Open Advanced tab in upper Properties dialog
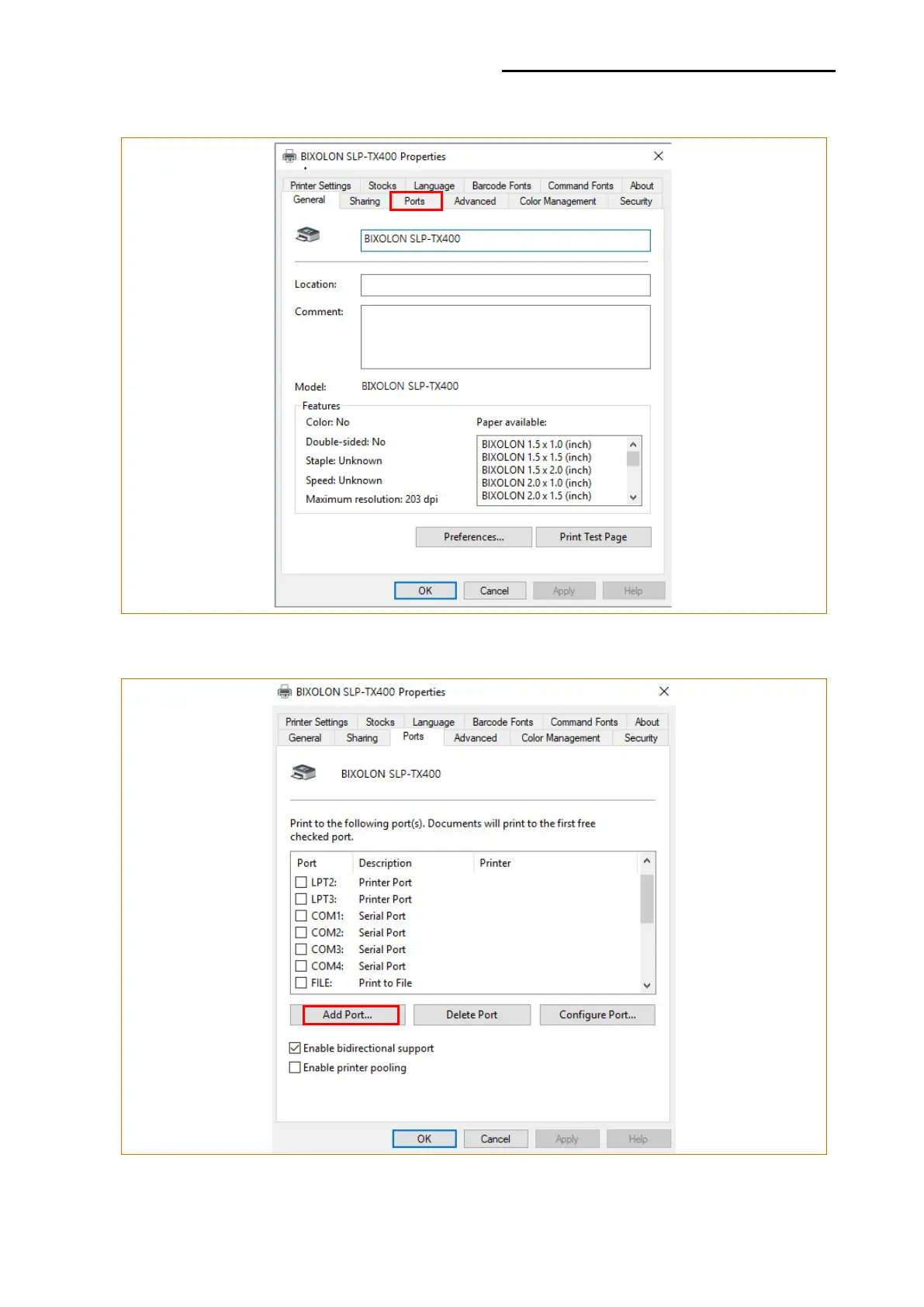Viewport: 924px width, 1307px height. point(475,201)
